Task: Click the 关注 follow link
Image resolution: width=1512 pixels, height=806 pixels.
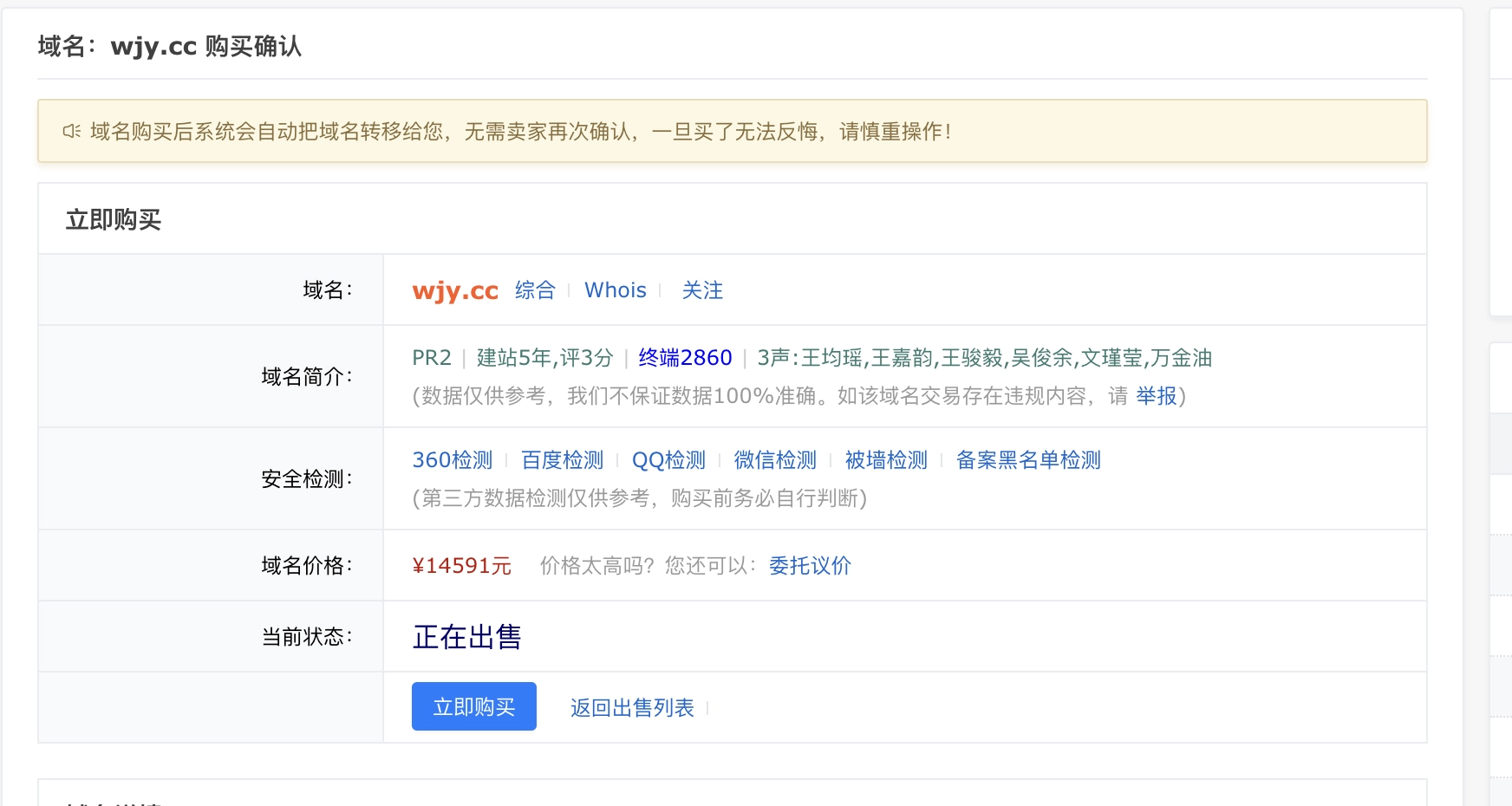Action: 702,290
